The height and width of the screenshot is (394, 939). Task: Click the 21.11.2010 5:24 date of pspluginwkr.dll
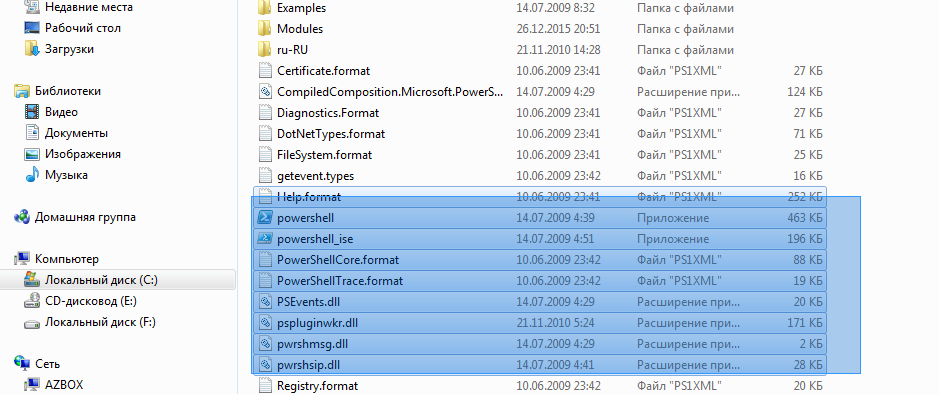tap(555, 323)
